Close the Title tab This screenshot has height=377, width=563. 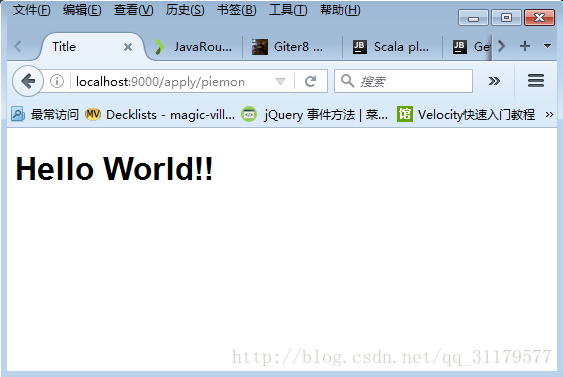(x=128, y=47)
